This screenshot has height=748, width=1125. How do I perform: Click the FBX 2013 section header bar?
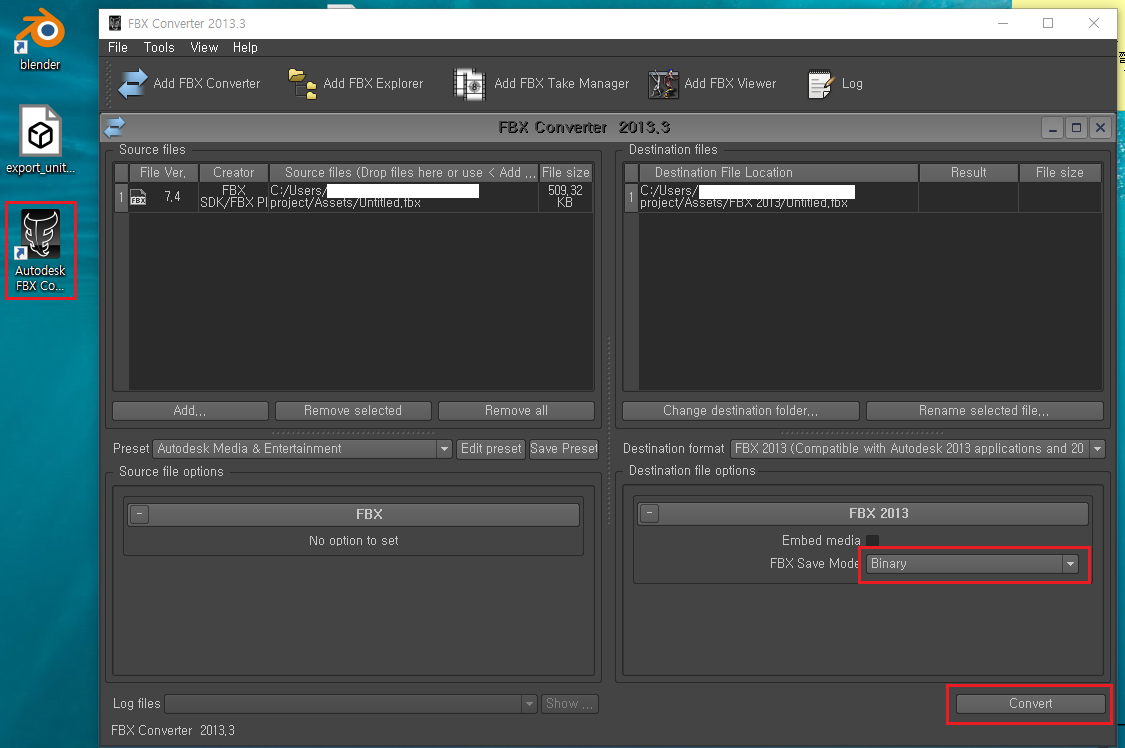(x=864, y=513)
